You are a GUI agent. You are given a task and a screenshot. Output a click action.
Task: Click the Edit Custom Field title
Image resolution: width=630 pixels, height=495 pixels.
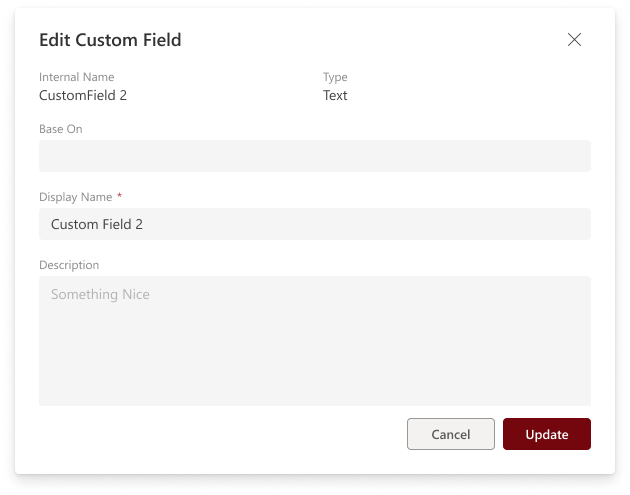[x=110, y=41]
